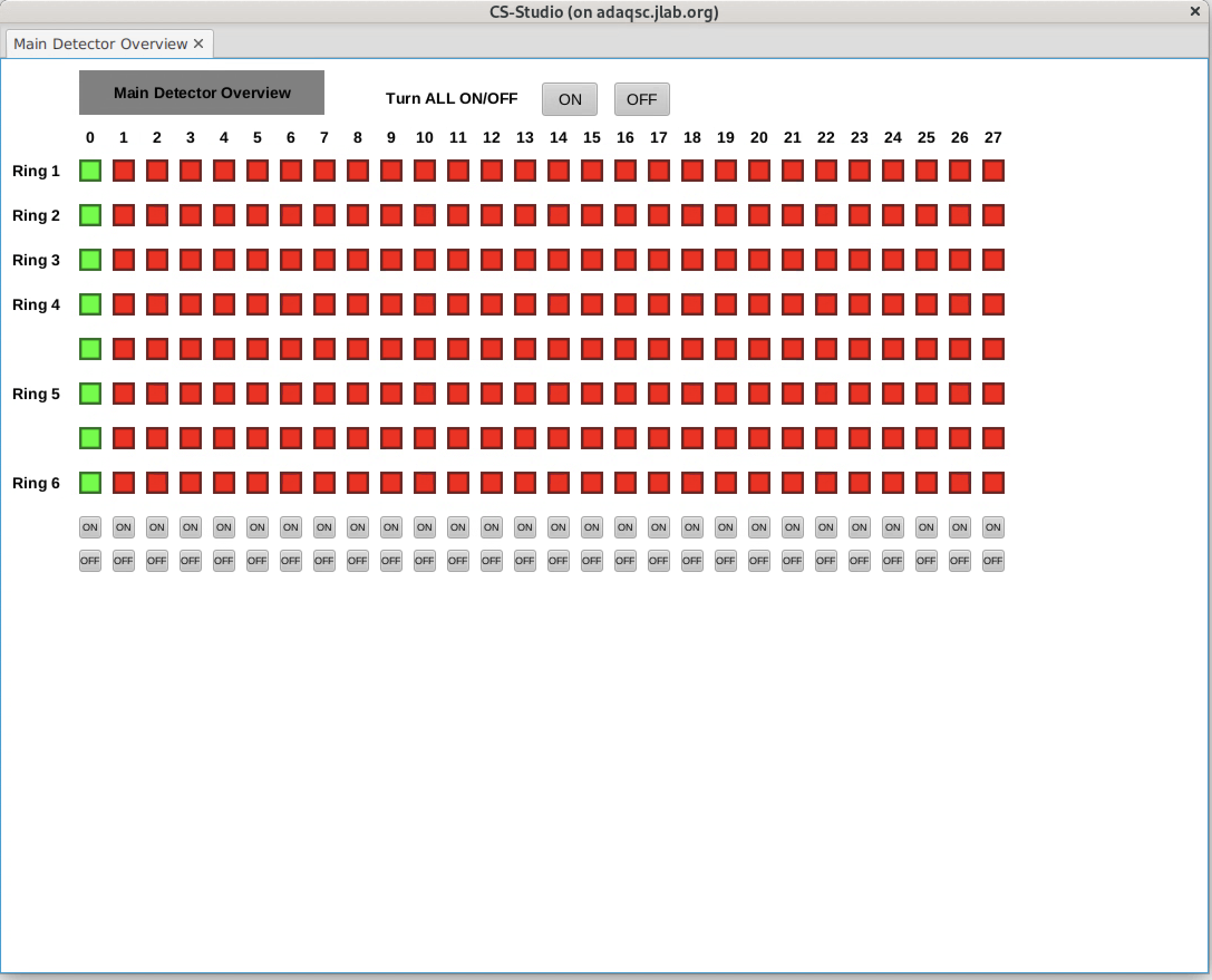Click the gray Main Detector Overview header
The width and height of the screenshot is (1212, 980).
201,93
